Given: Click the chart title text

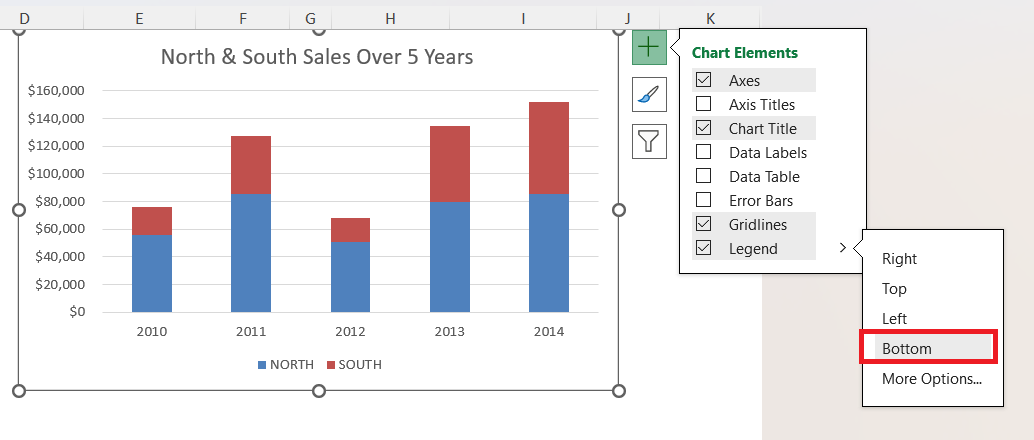Looking at the screenshot, I should point(317,57).
